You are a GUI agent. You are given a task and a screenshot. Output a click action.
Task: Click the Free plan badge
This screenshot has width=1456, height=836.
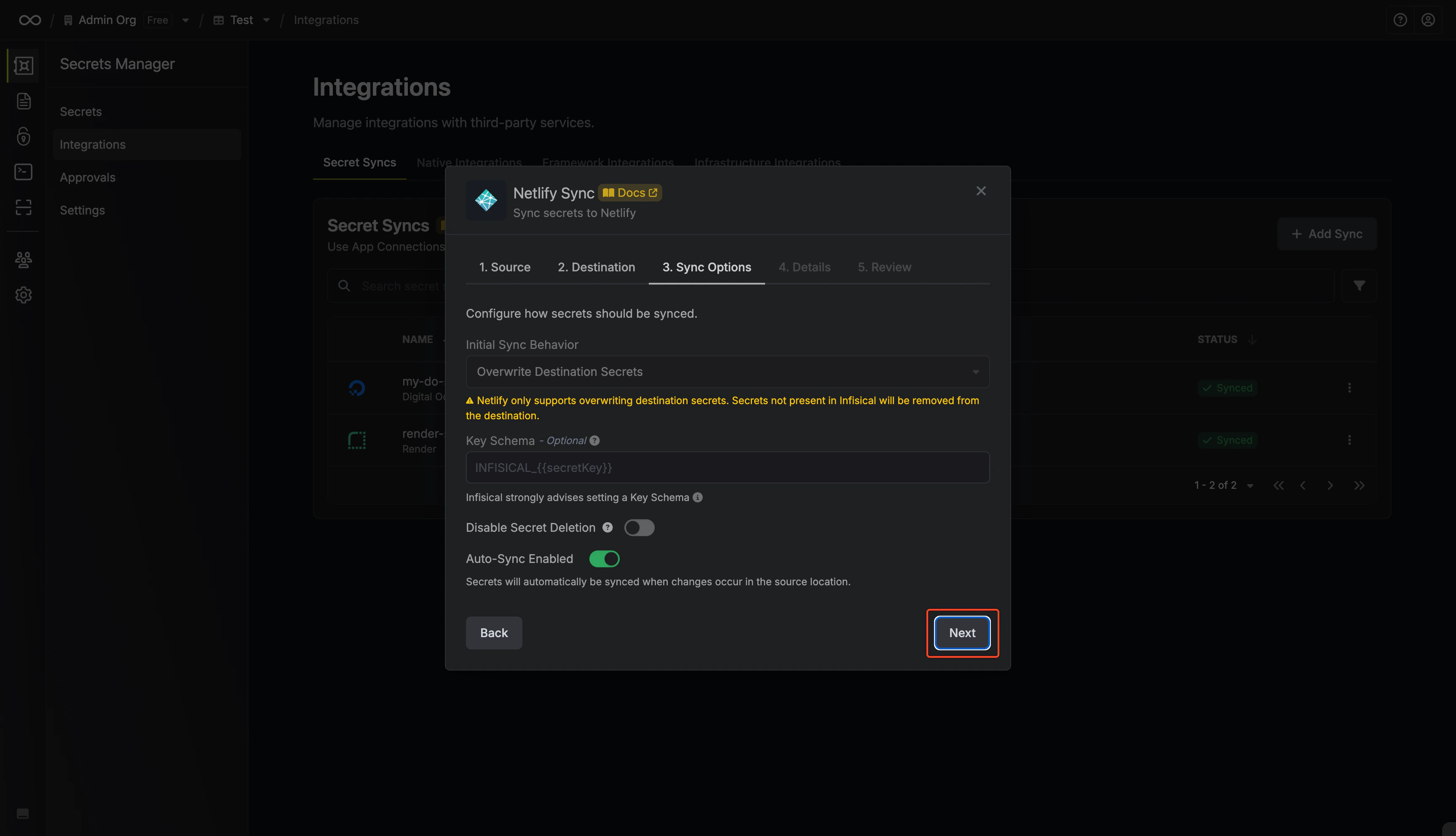coord(157,20)
